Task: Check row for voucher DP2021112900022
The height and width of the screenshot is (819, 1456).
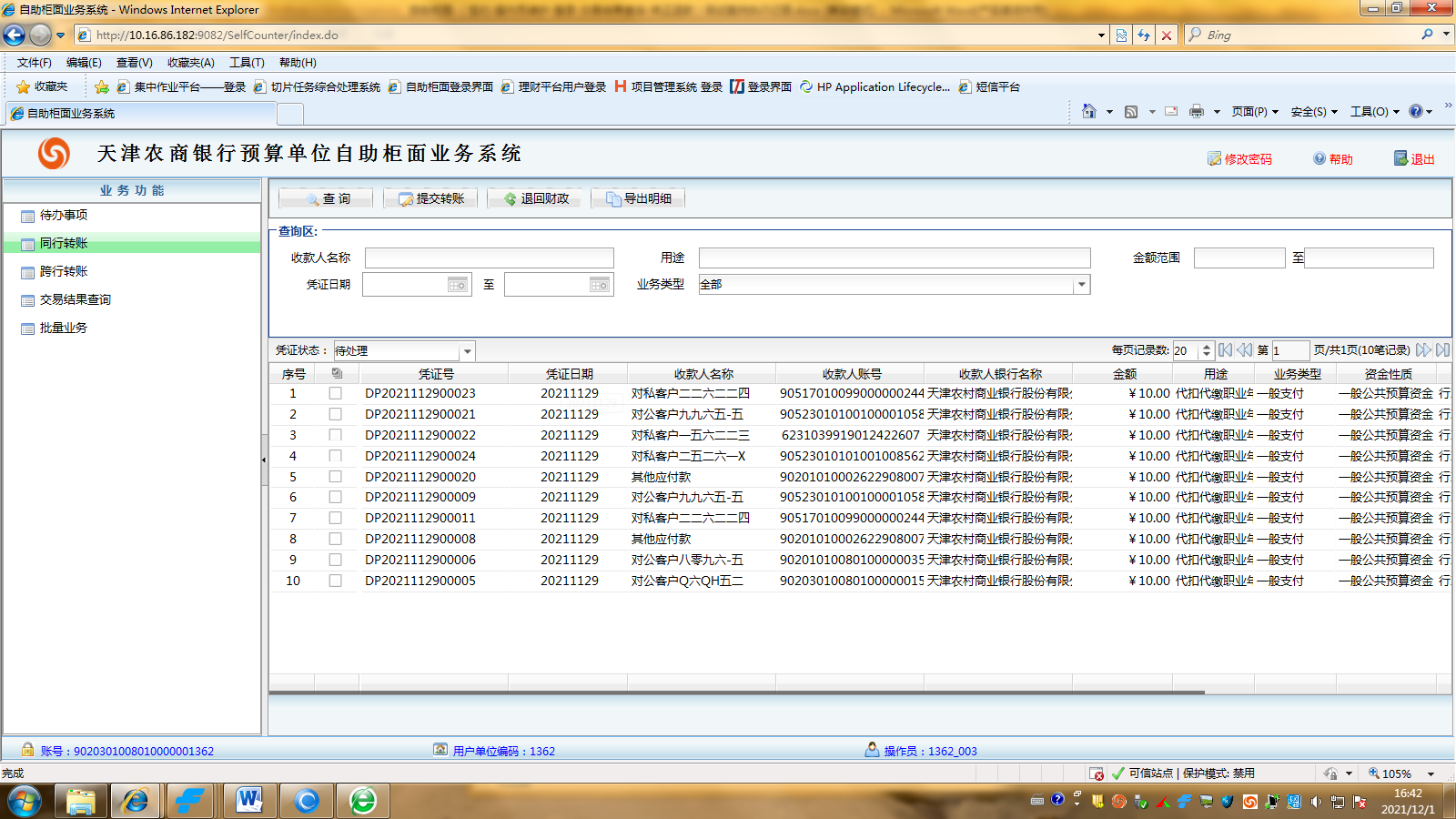Action: (336, 435)
